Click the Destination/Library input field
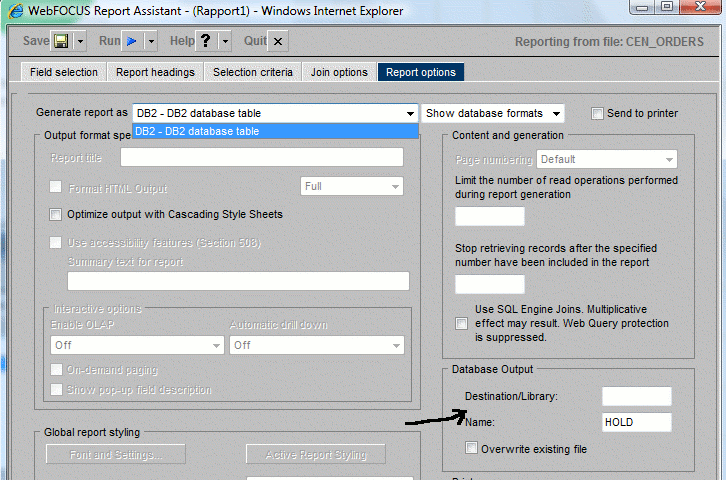The width and height of the screenshot is (726, 480). point(637,396)
